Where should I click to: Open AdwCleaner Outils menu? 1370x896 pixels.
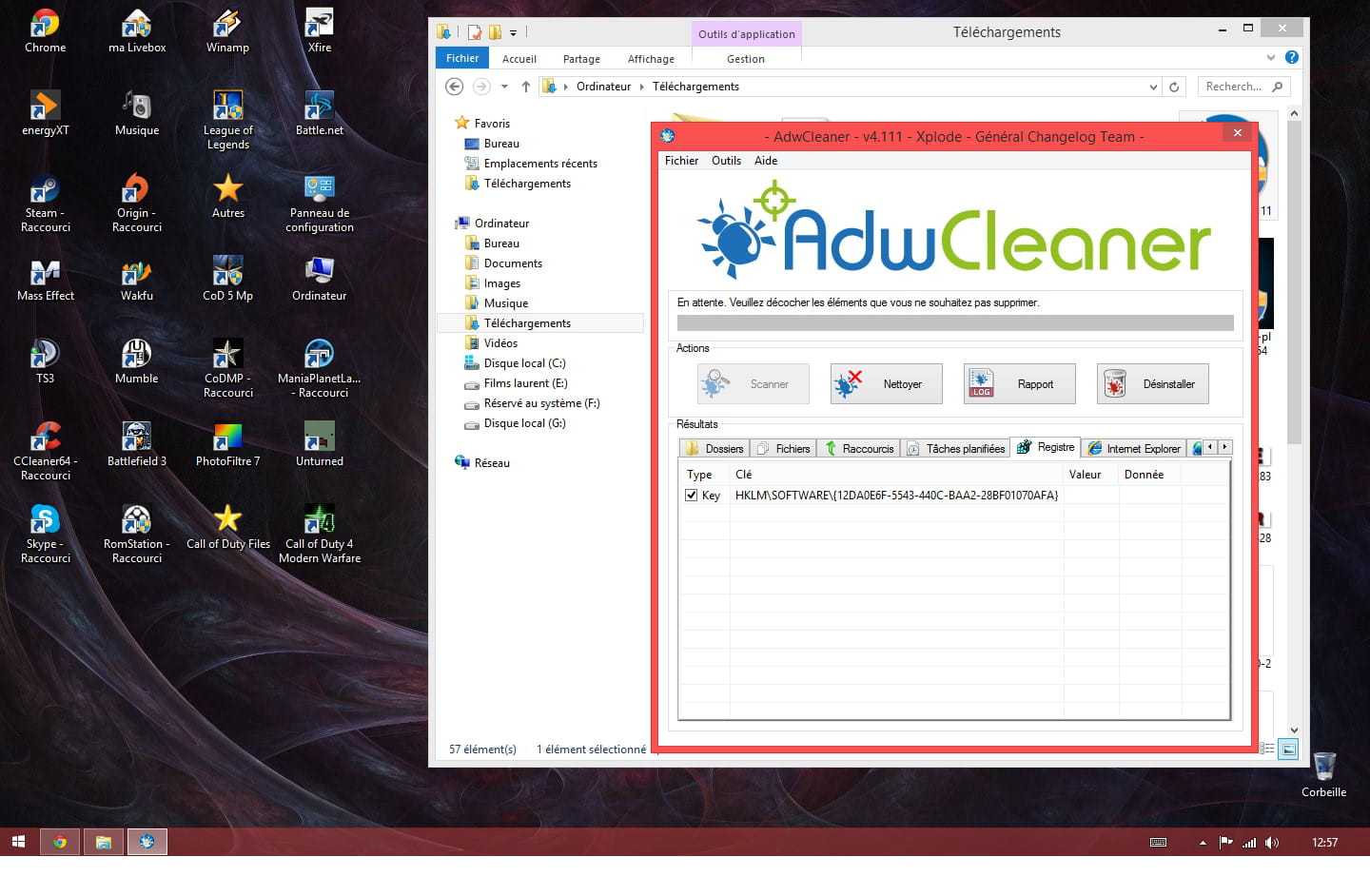coord(726,161)
